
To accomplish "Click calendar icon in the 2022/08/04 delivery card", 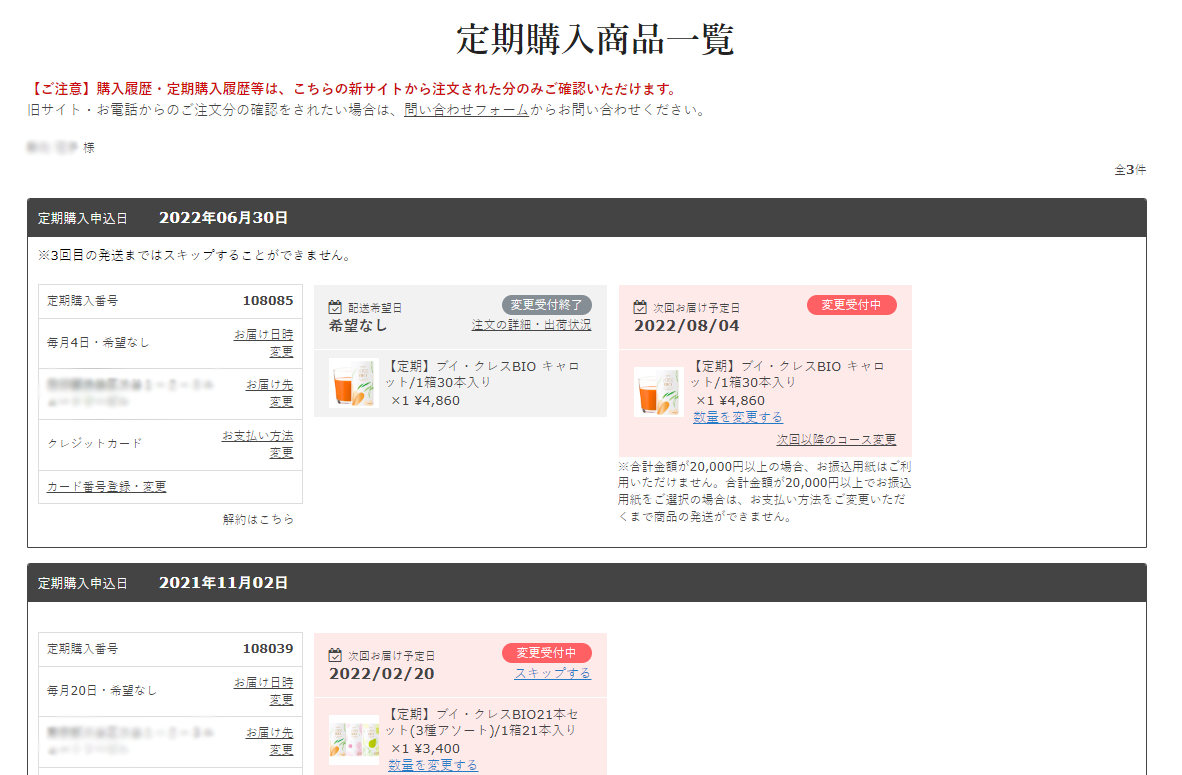I will [x=641, y=308].
